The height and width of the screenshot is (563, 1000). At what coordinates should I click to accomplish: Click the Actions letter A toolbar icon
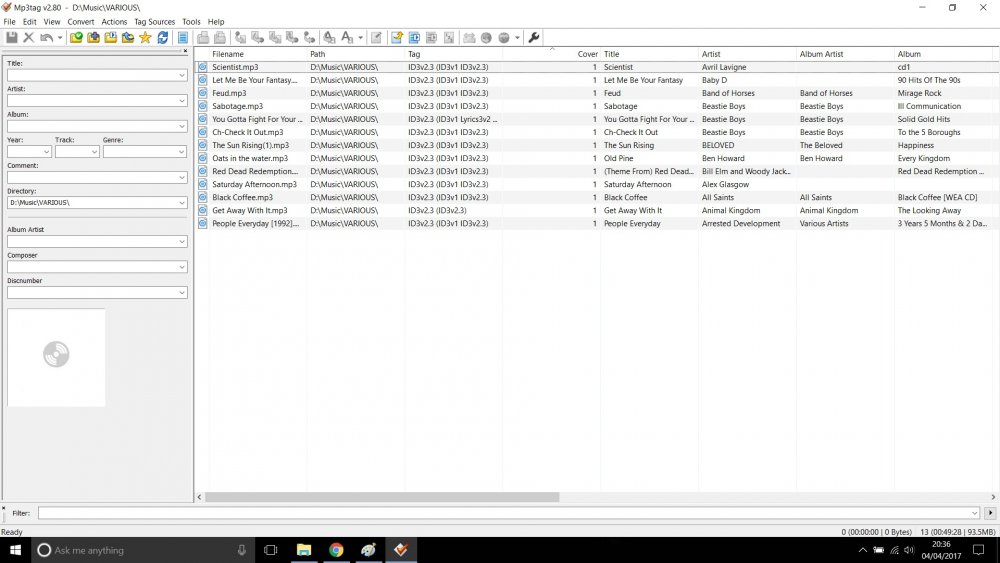point(347,38)
